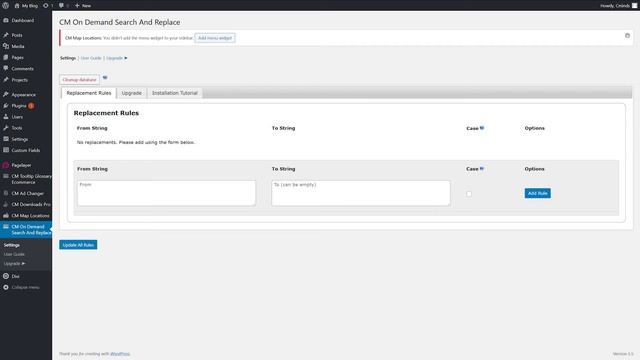Image resolution: width=640 pixels, height=360 pixels.
Task: Open the Upgrade submenu item in the sidebar
Action: point(14,264)
